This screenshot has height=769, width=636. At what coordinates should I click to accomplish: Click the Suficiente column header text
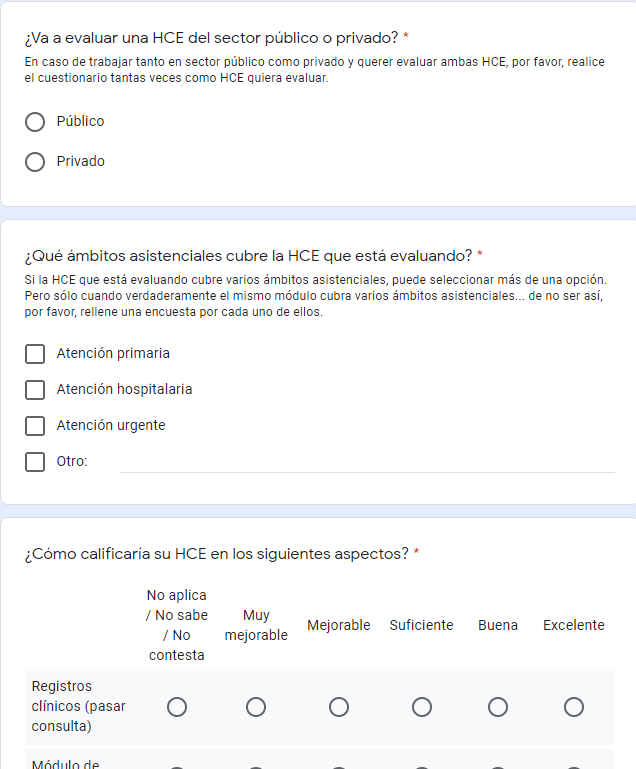click(x=421, y=625)
